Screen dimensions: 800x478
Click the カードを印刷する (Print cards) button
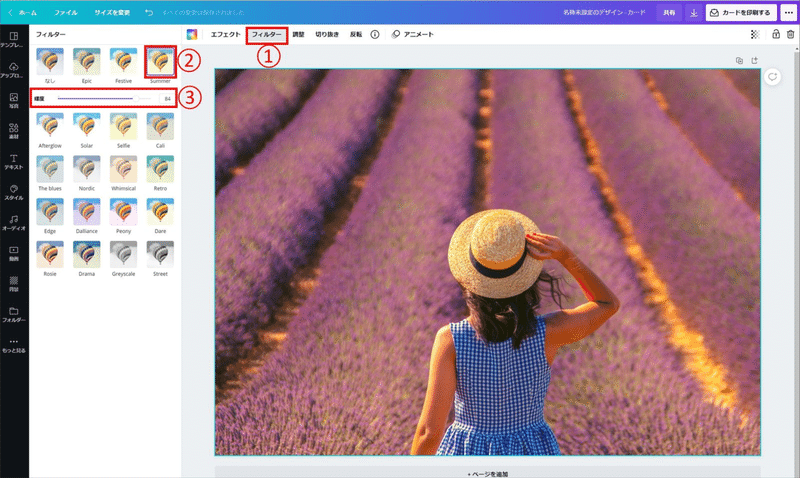tap(741, 13)
